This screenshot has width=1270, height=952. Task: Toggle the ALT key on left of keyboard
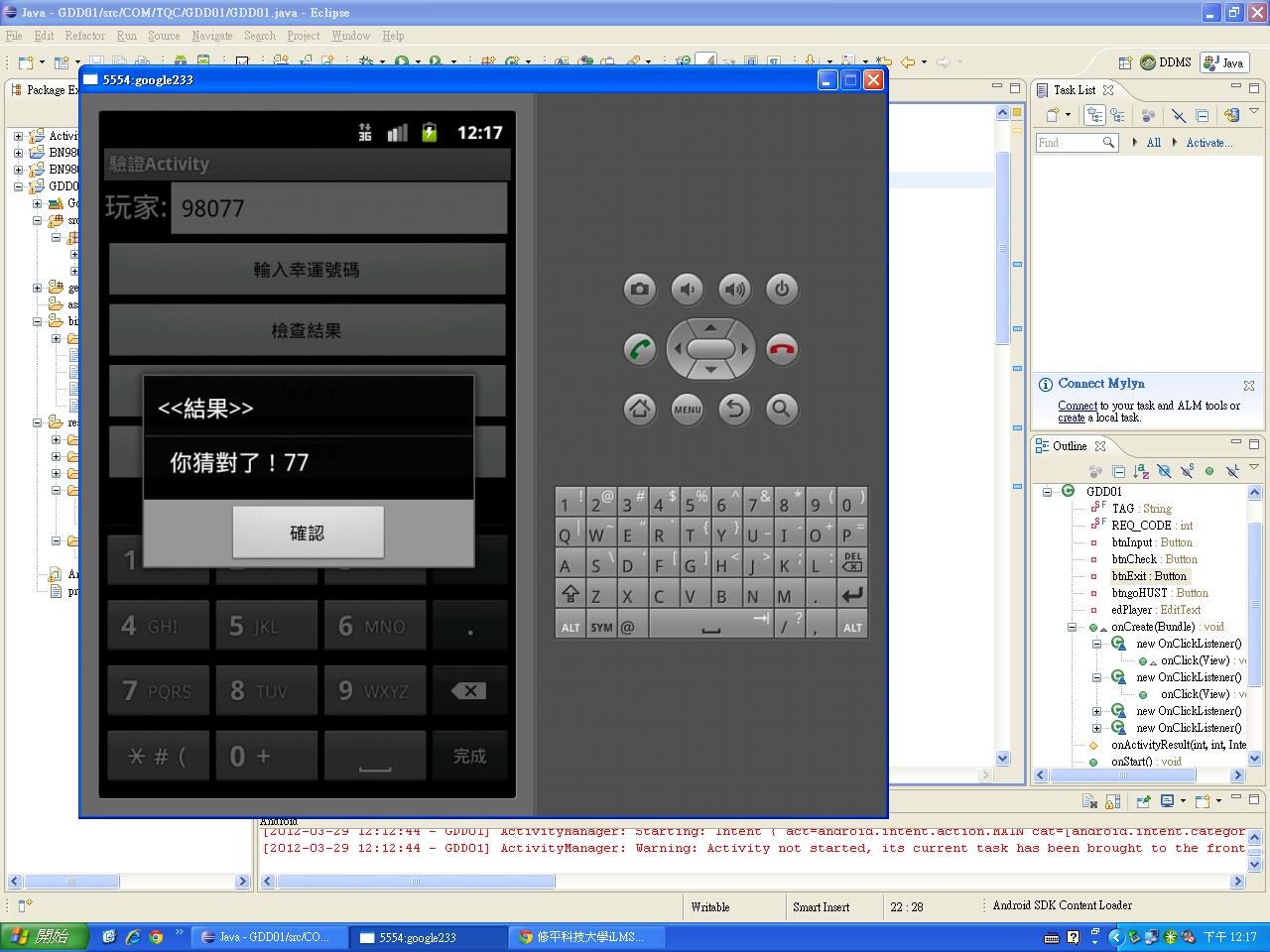[x=571, y=627]
